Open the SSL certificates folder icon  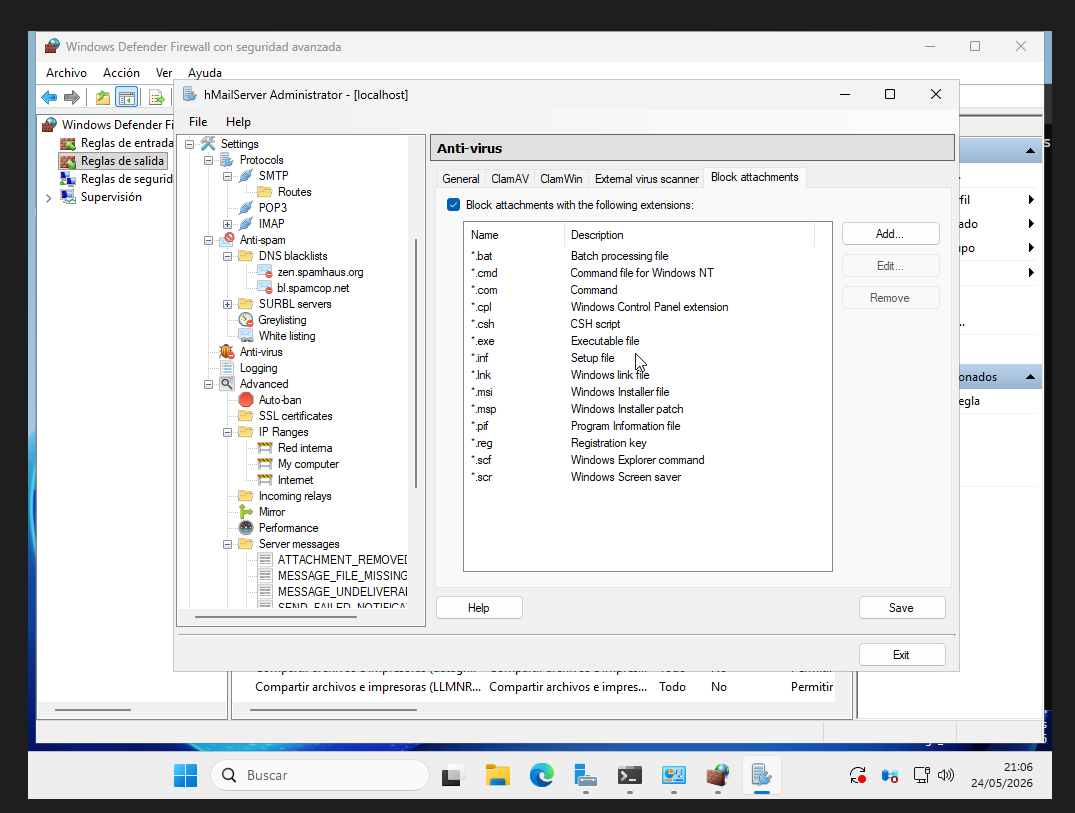click(245, 416)
